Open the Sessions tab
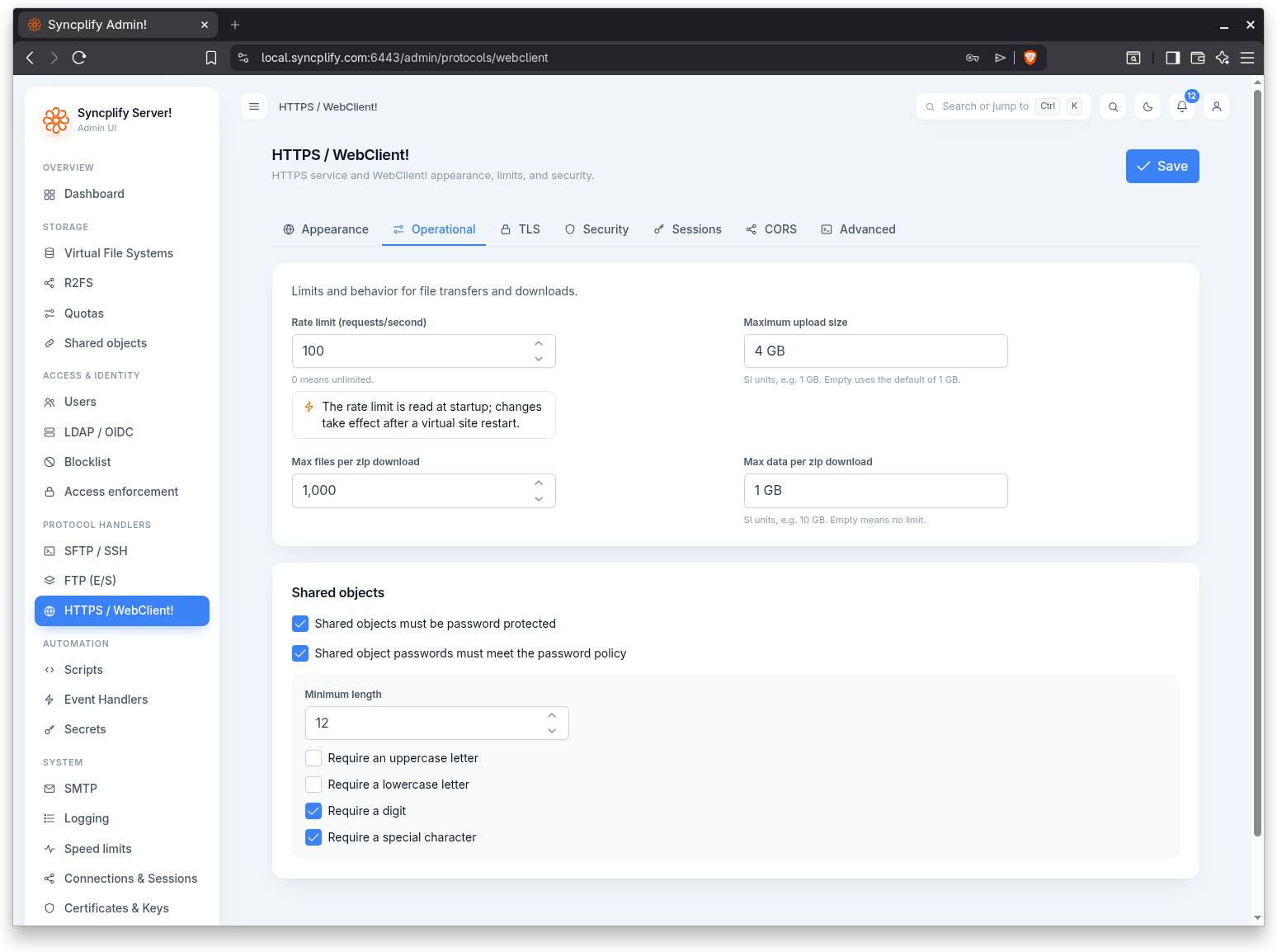This screenshot has width=1277, height=952. pyautogui.click(x=687, y=229)
